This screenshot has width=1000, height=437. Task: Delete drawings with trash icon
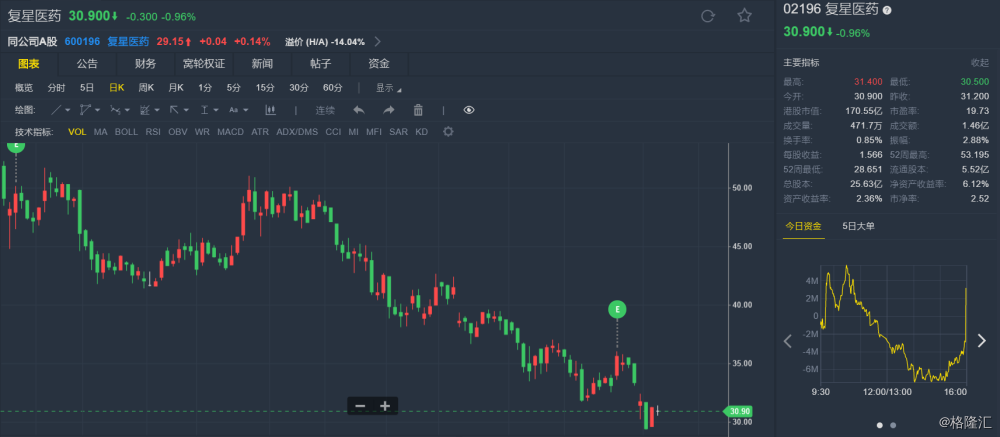[x=418, y=110]
